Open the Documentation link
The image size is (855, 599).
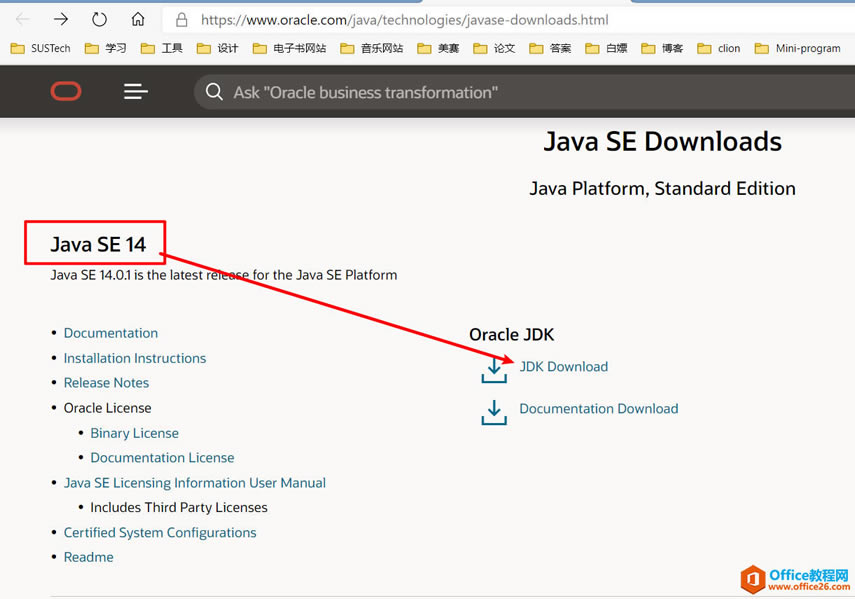111,333
